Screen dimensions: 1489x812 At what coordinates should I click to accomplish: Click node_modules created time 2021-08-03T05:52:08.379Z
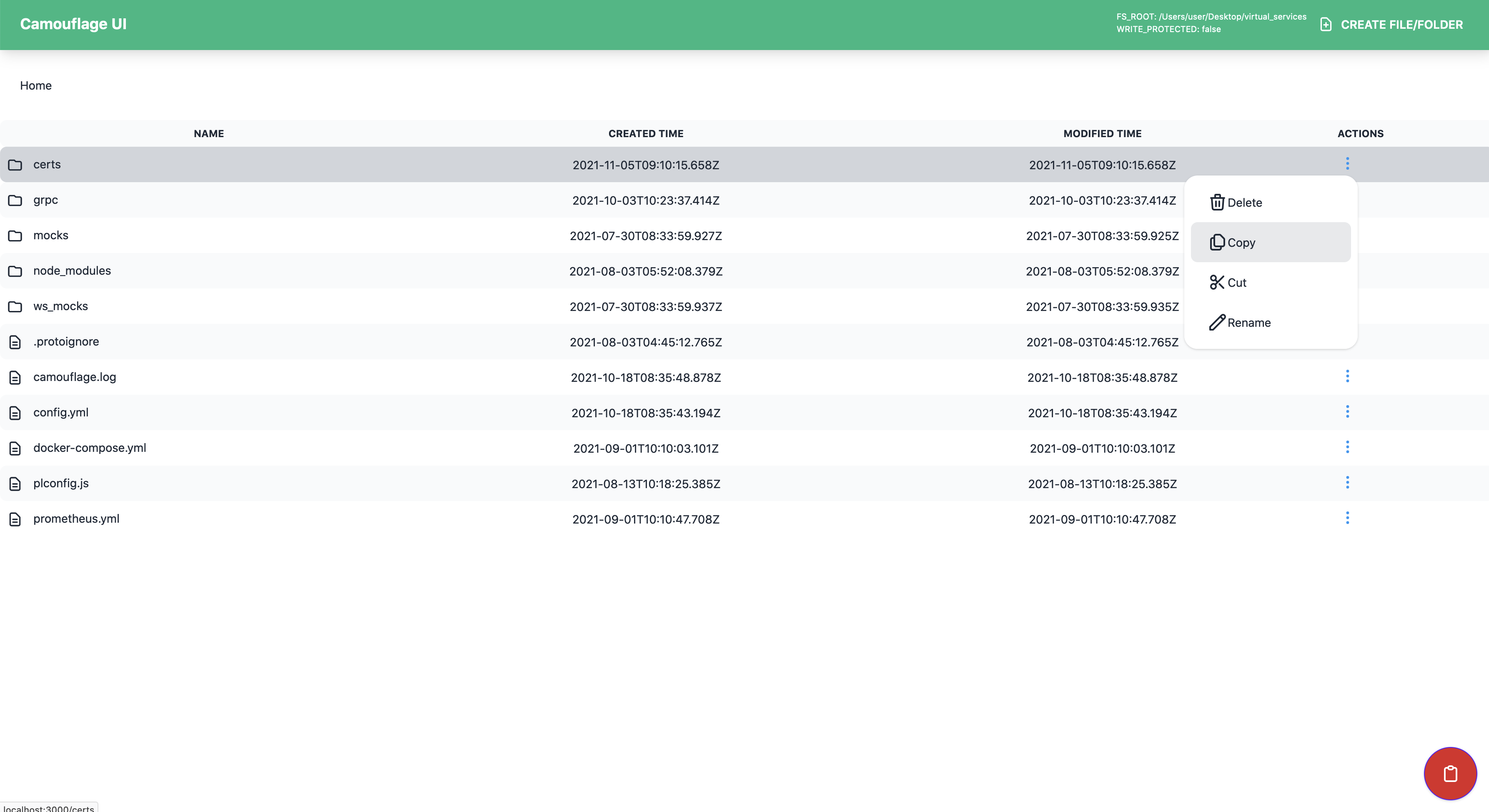646,271
